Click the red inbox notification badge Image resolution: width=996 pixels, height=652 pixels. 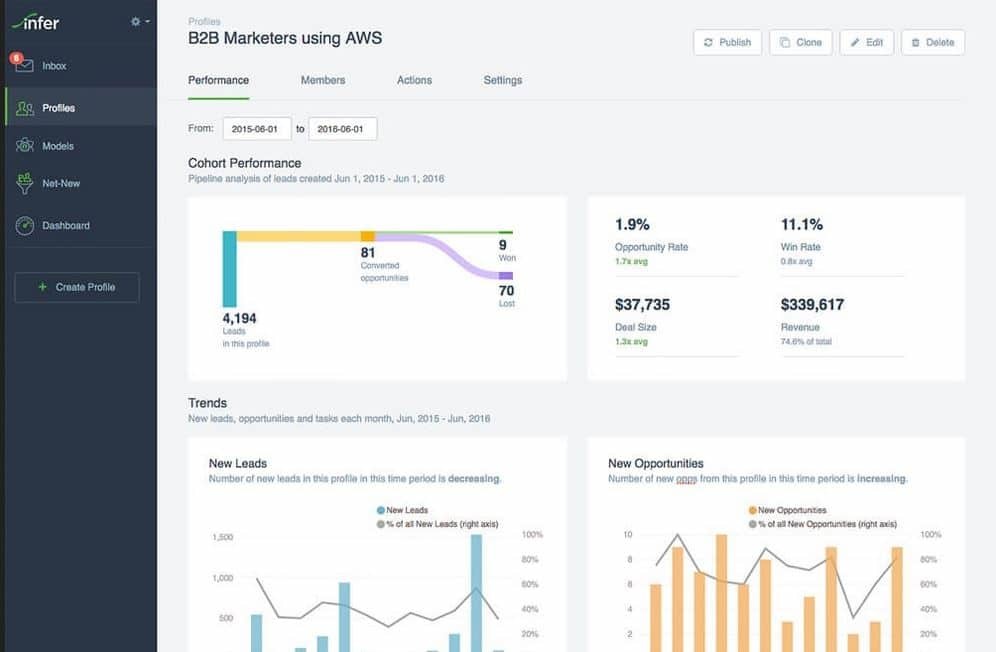pyautogui.click(x=16, y=58)
